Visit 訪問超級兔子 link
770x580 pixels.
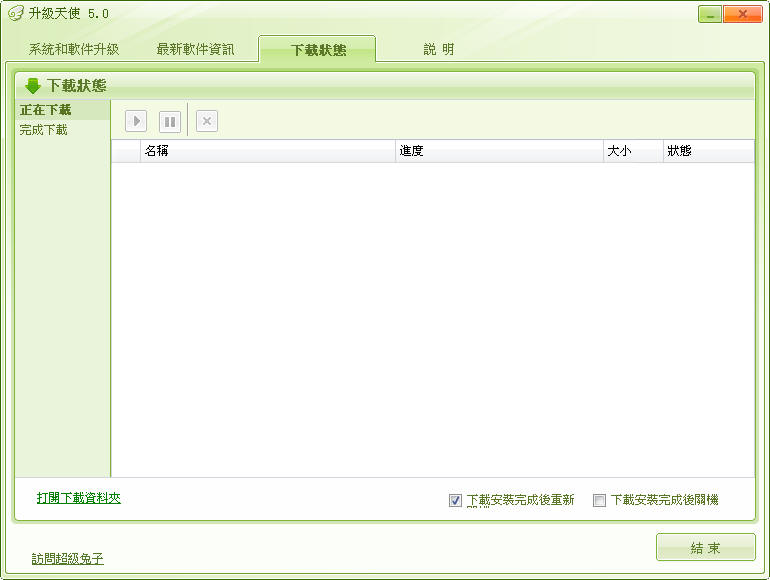click(x=68, y=558)
